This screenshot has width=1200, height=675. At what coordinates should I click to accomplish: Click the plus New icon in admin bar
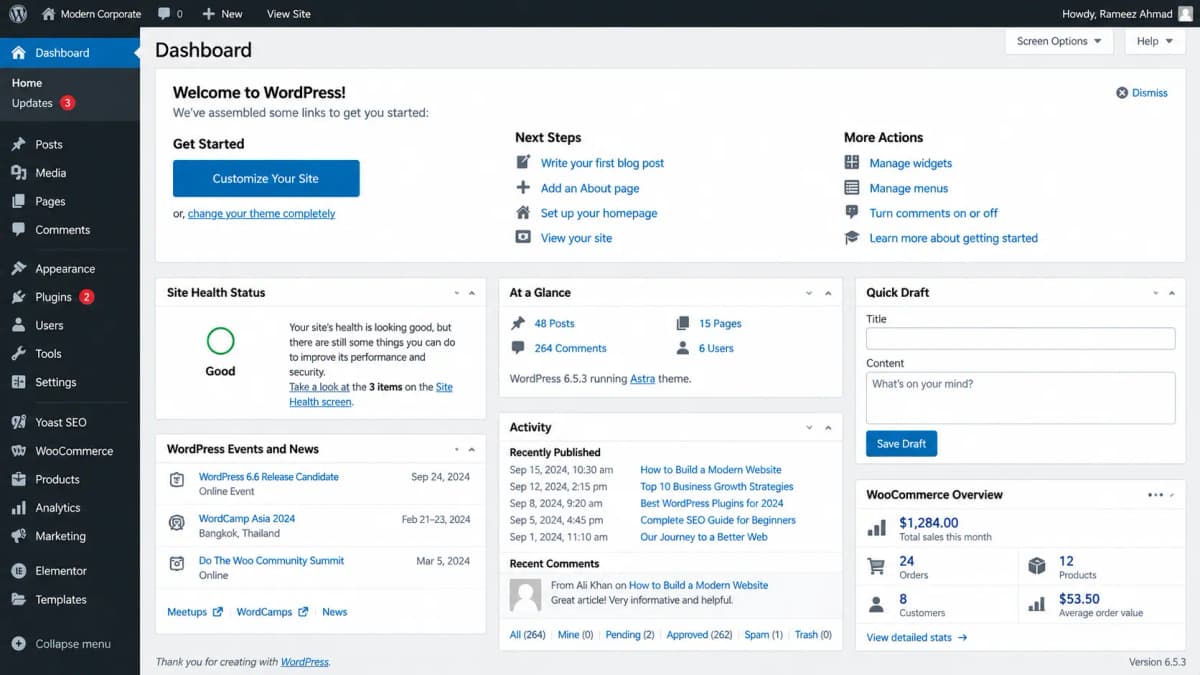[208, 14]
